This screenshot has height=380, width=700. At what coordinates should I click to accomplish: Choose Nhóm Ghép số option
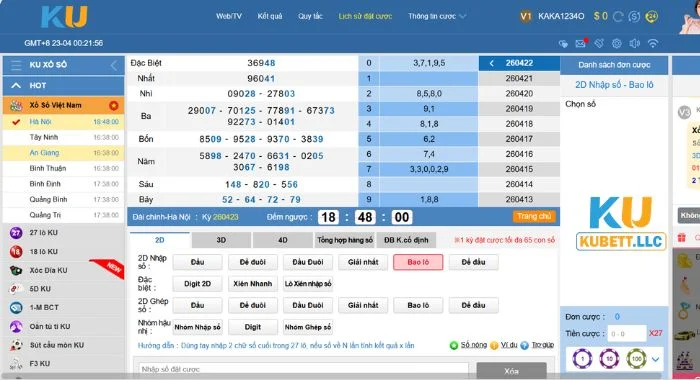click(308, 327)
